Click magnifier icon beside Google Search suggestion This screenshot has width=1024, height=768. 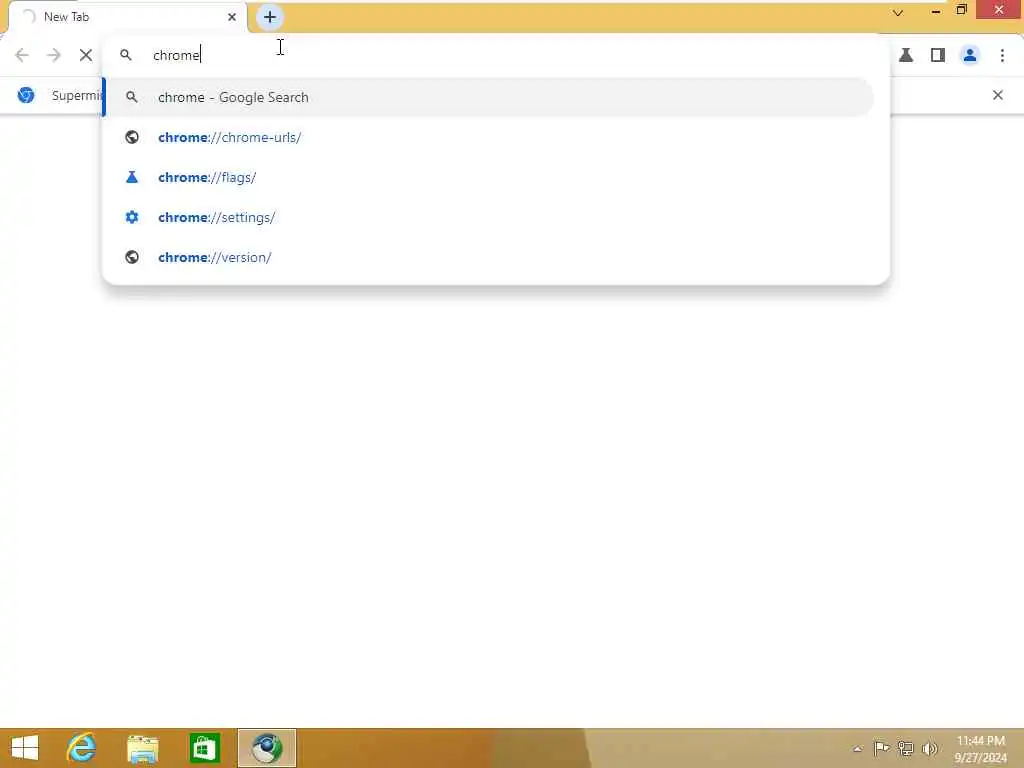click(x=132, y=97)
